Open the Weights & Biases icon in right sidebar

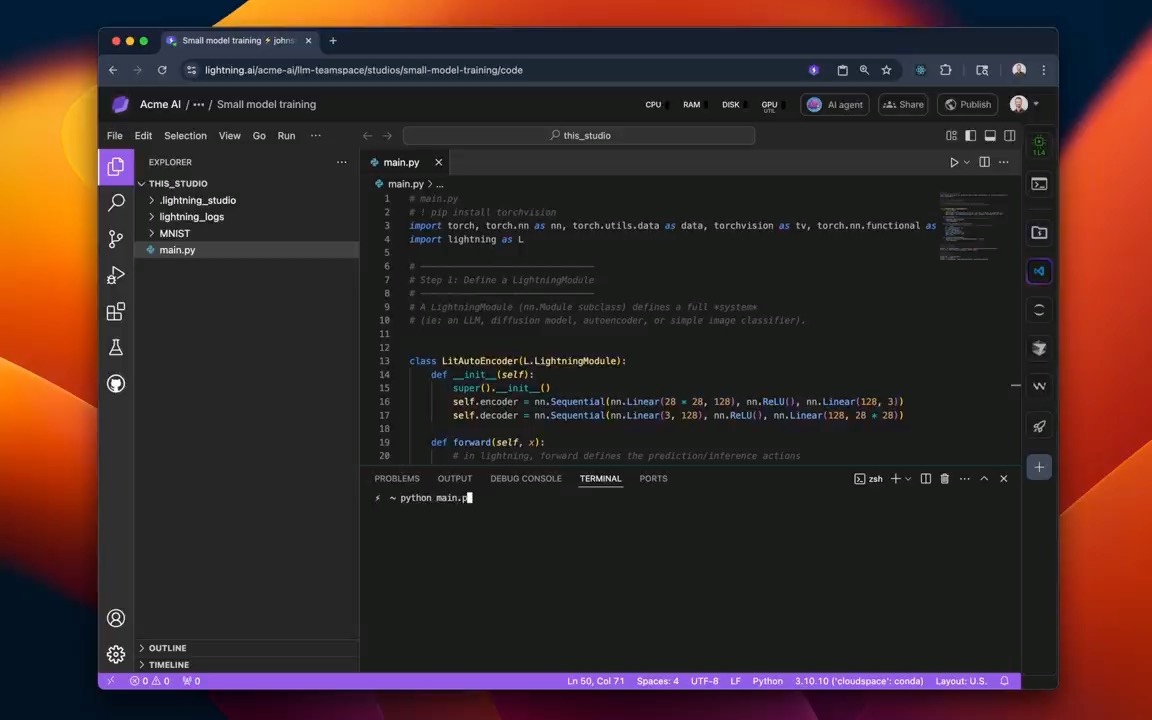1039,386
